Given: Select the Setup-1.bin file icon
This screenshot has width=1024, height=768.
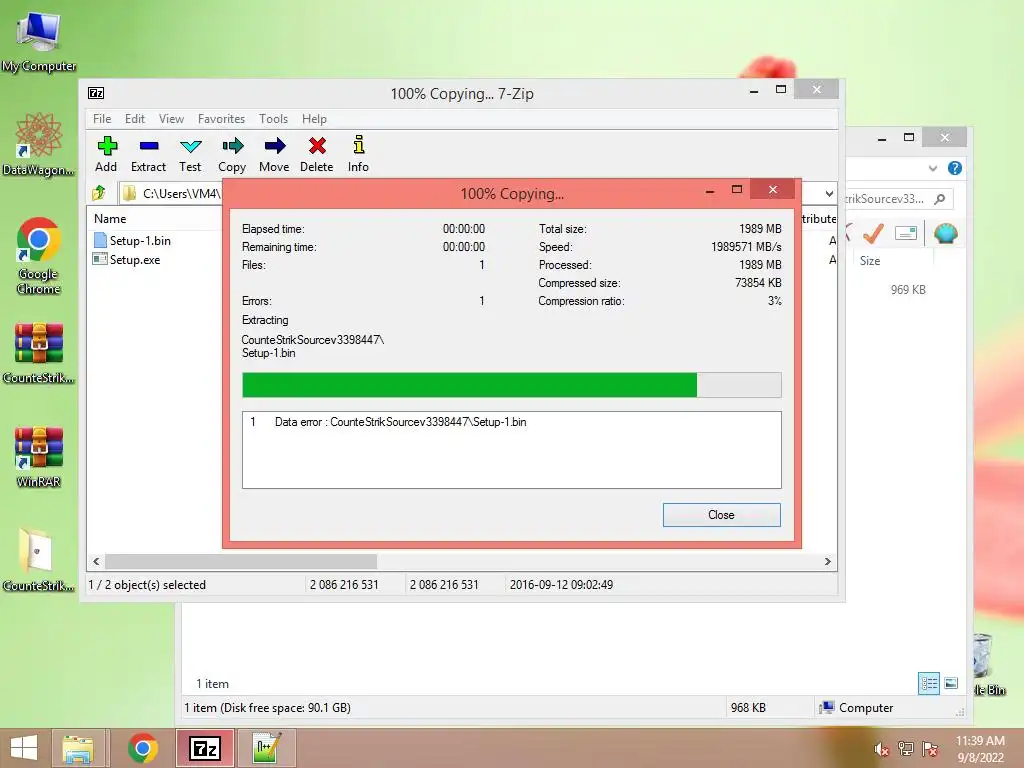Looking at the screenshot, I should point(100,240).
